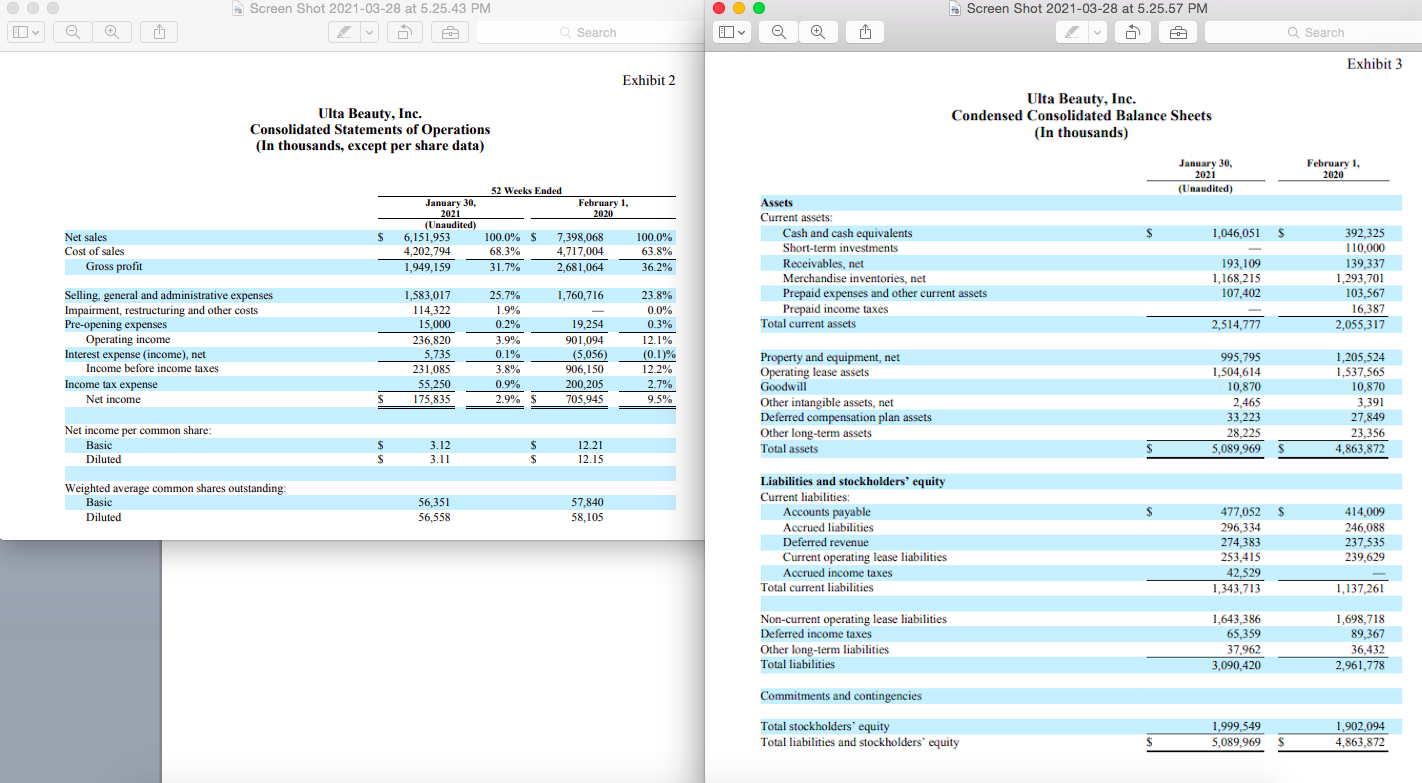Viewport: 1422px width, 783px height.
Task: Click the 'Deferred income taxes' label
Action: [816, 634]
